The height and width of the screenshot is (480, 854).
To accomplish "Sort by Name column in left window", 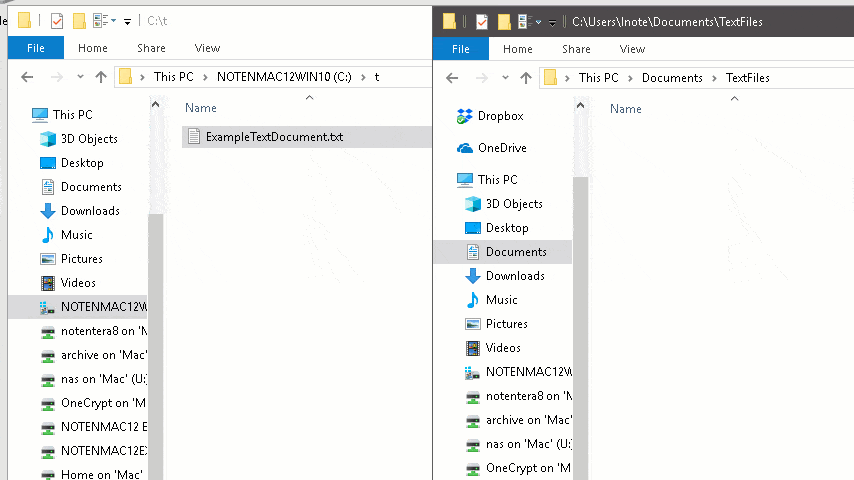I will click(x=201, y=108).
